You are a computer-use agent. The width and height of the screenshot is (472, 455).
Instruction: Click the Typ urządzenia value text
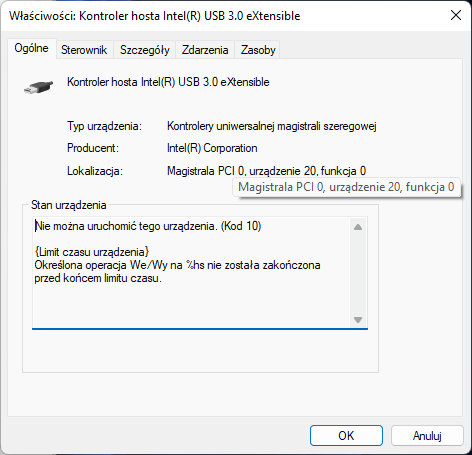pyautogui.click(x=272, y=126)
